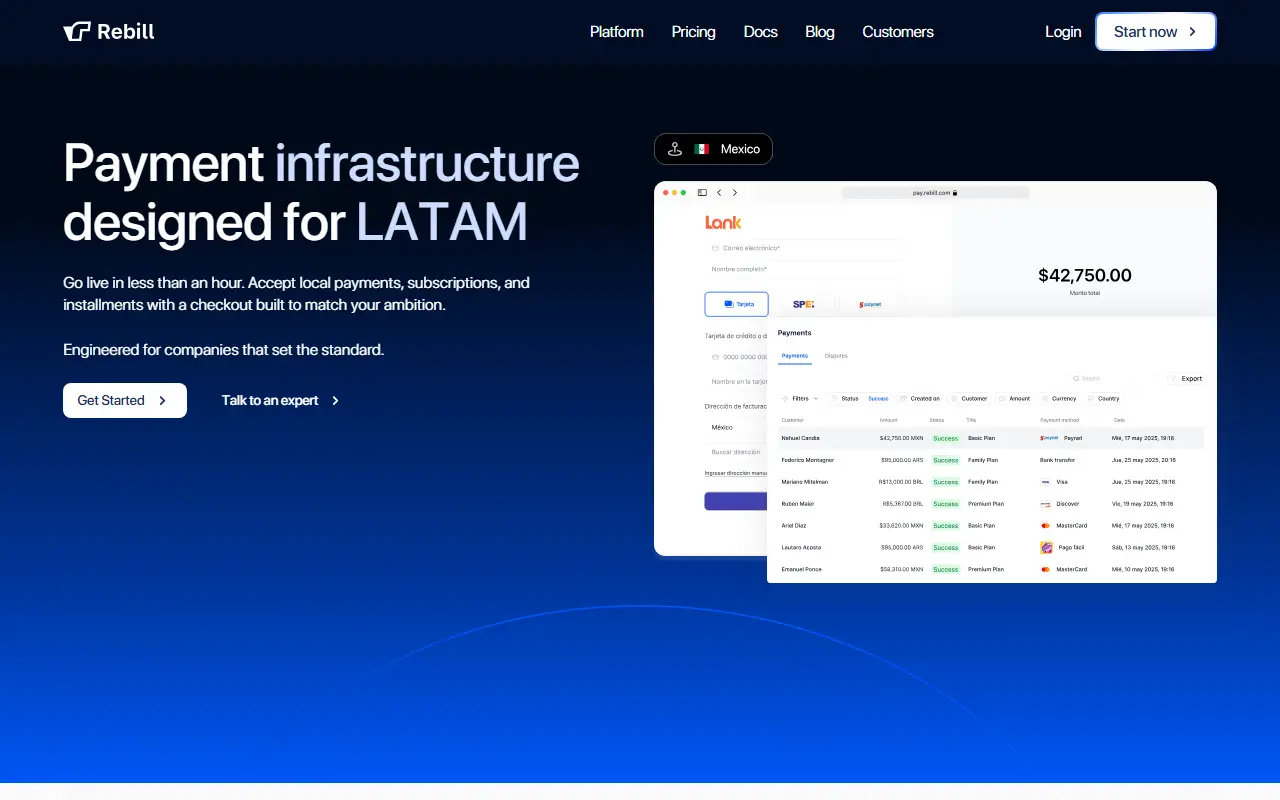Open the Country filter chip
The image size is (1280, 800).
coord(1104,399)
